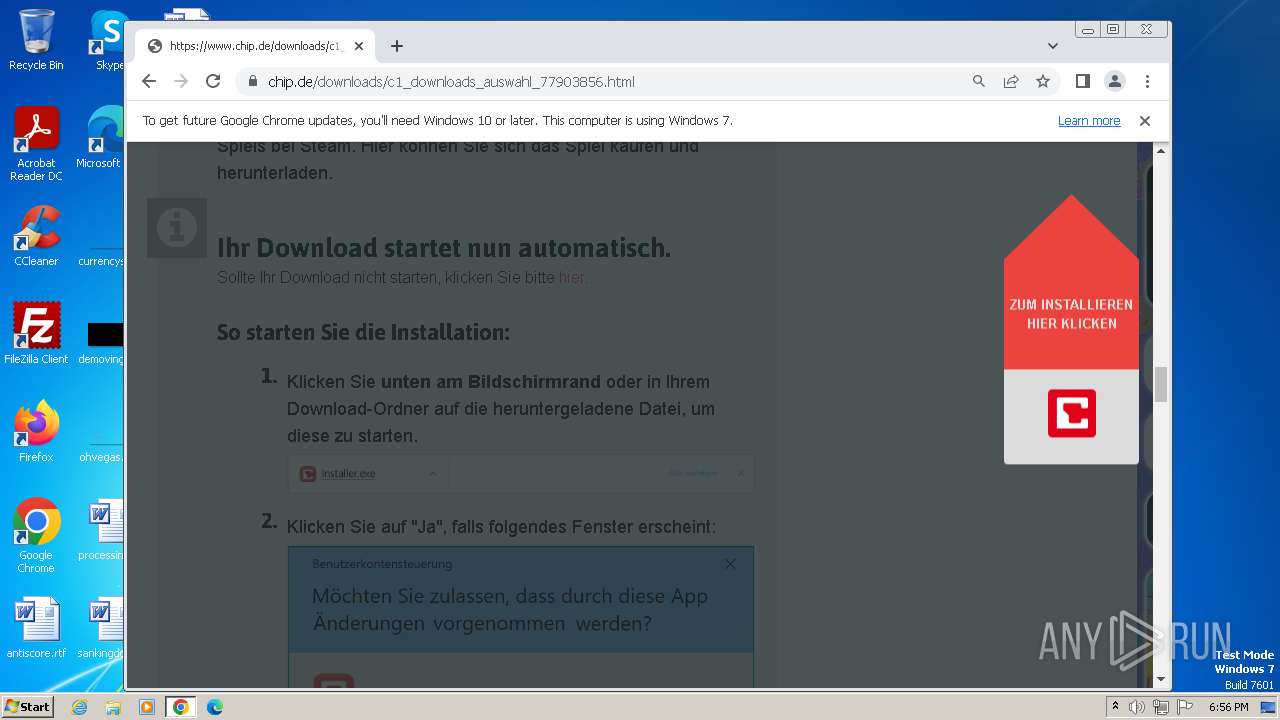
Task: Close the Benutzerkontensteuerung dialog image X
Action: click(x=730, y=564)
